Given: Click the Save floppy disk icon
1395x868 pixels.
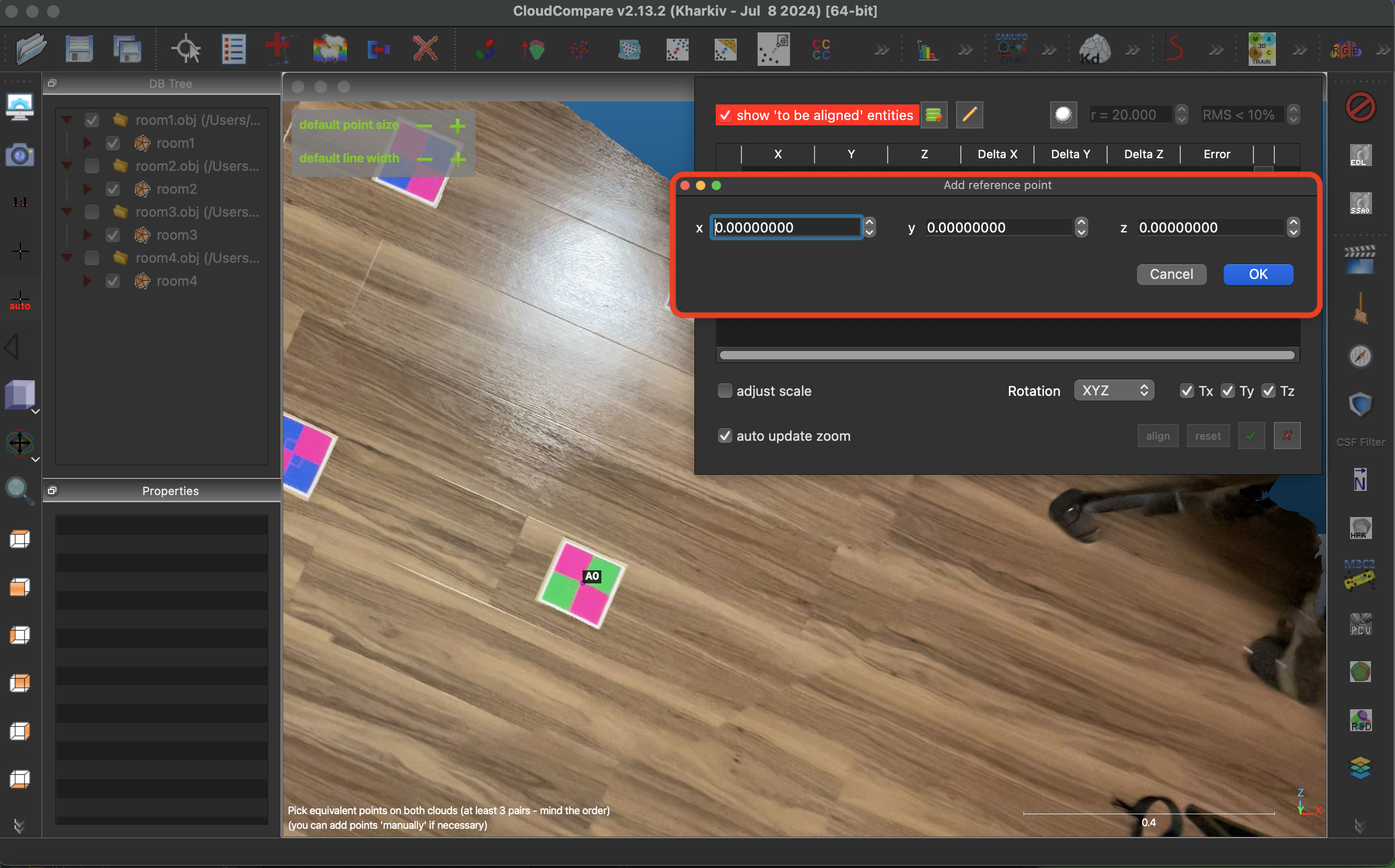Looking at the screenshot, I should (x=79, y=50).
